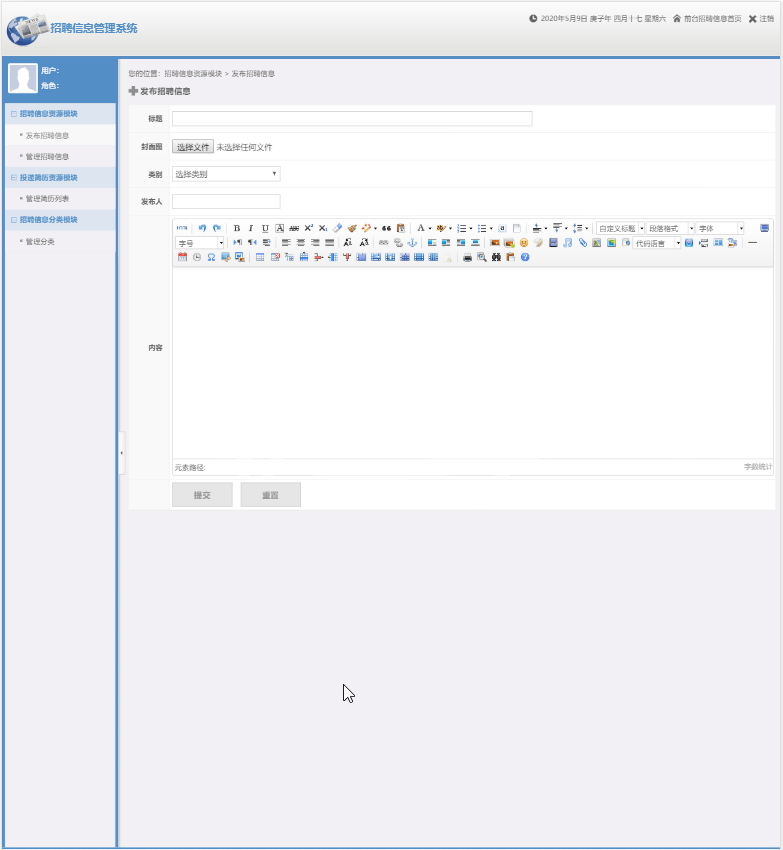783x850 pixels.
Task: Toggle HTML source mode in the editor
Action: [182, 228]
